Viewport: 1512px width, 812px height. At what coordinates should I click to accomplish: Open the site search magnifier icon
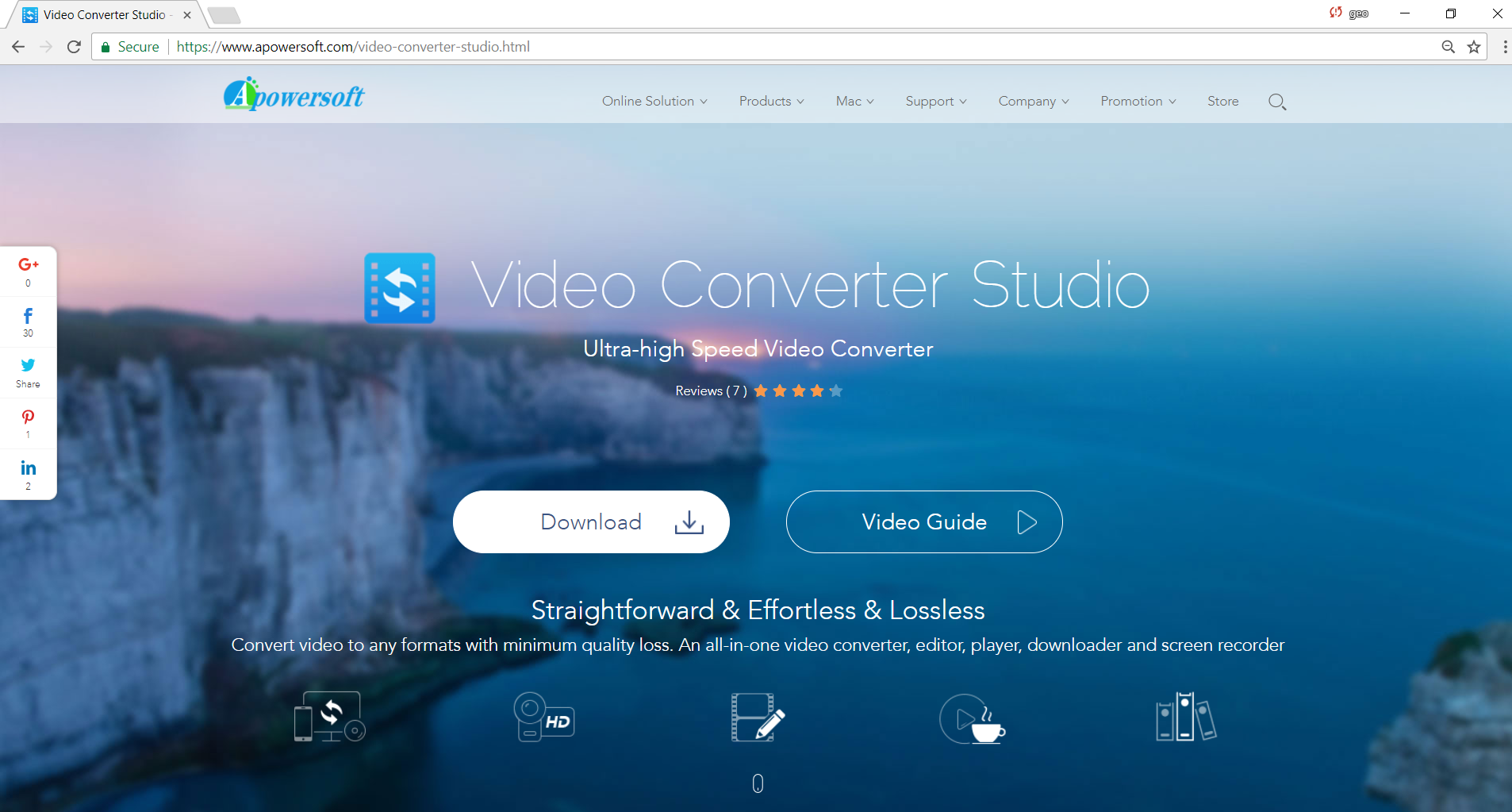1277,102
